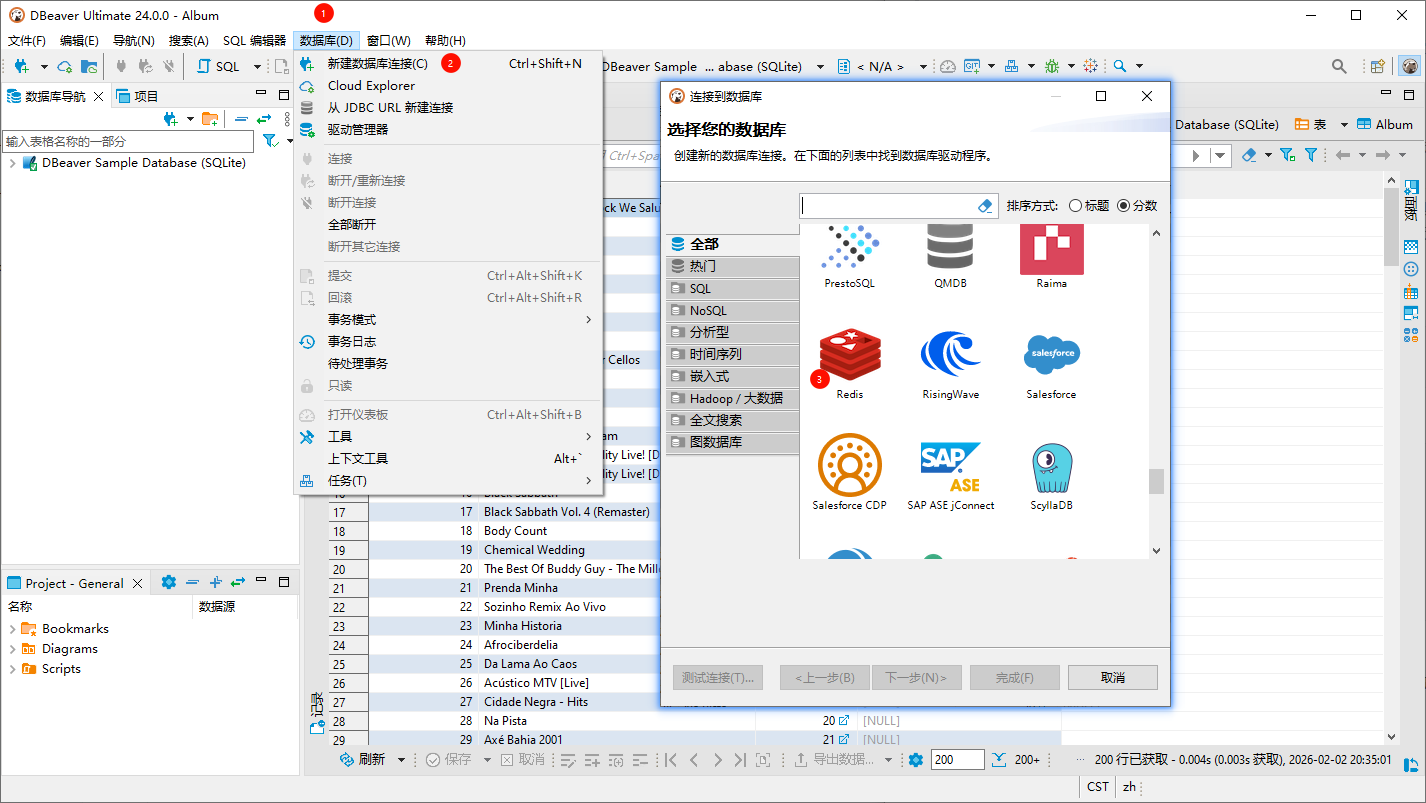The width and height of the screenshot is (1426, 803).
Task: Open the 刷新 dropdown arrow
Action: pos(401,760)
